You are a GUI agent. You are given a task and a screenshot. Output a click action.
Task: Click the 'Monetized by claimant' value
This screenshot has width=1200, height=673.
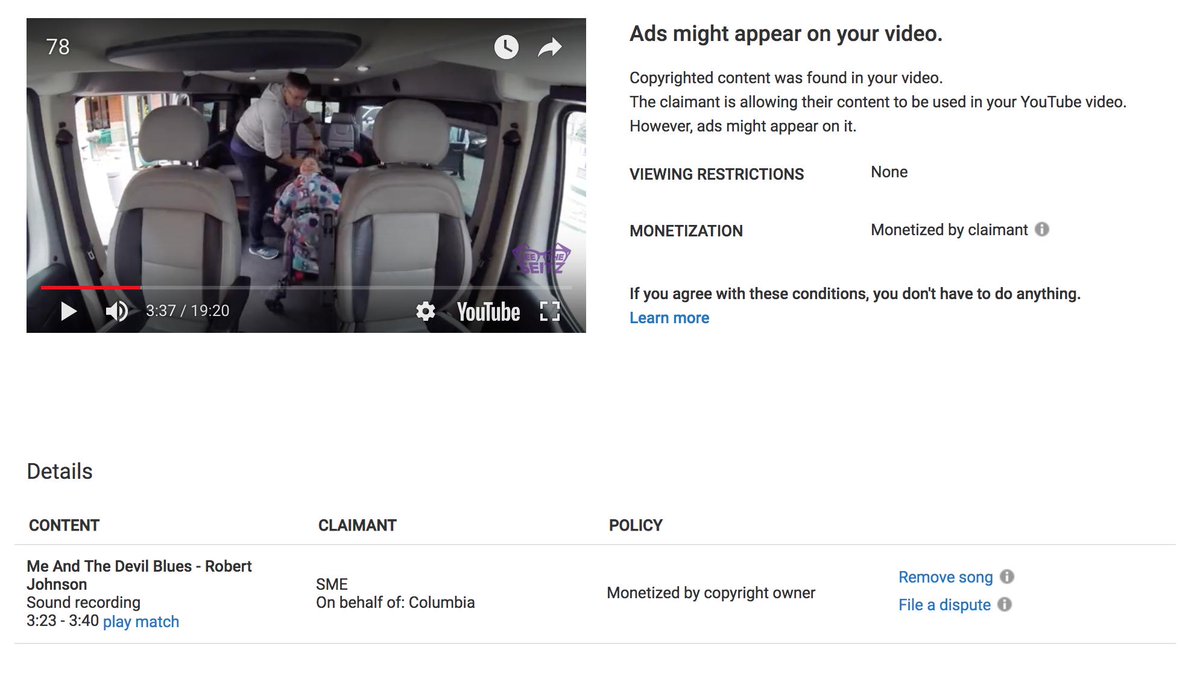pyautogui.click(x=949, y=230)
